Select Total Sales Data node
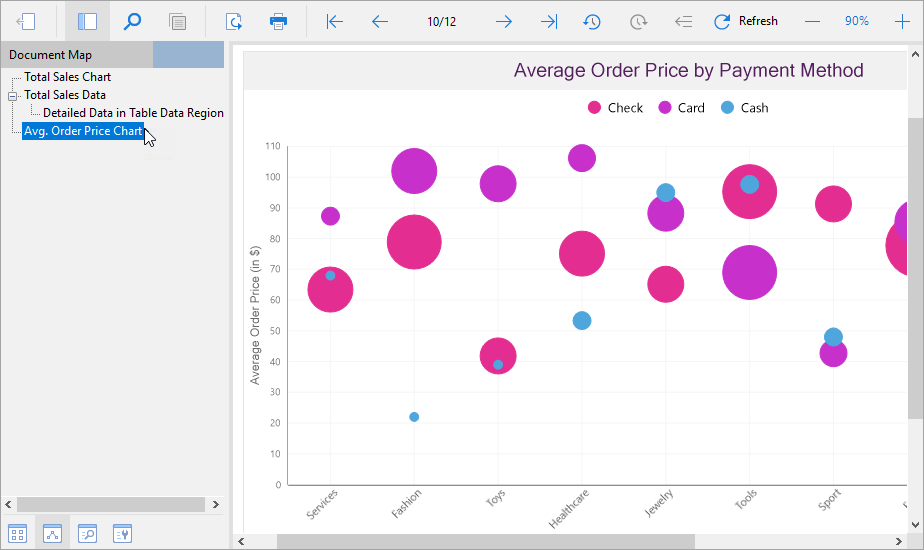924x550 pixels. [65, 95]
